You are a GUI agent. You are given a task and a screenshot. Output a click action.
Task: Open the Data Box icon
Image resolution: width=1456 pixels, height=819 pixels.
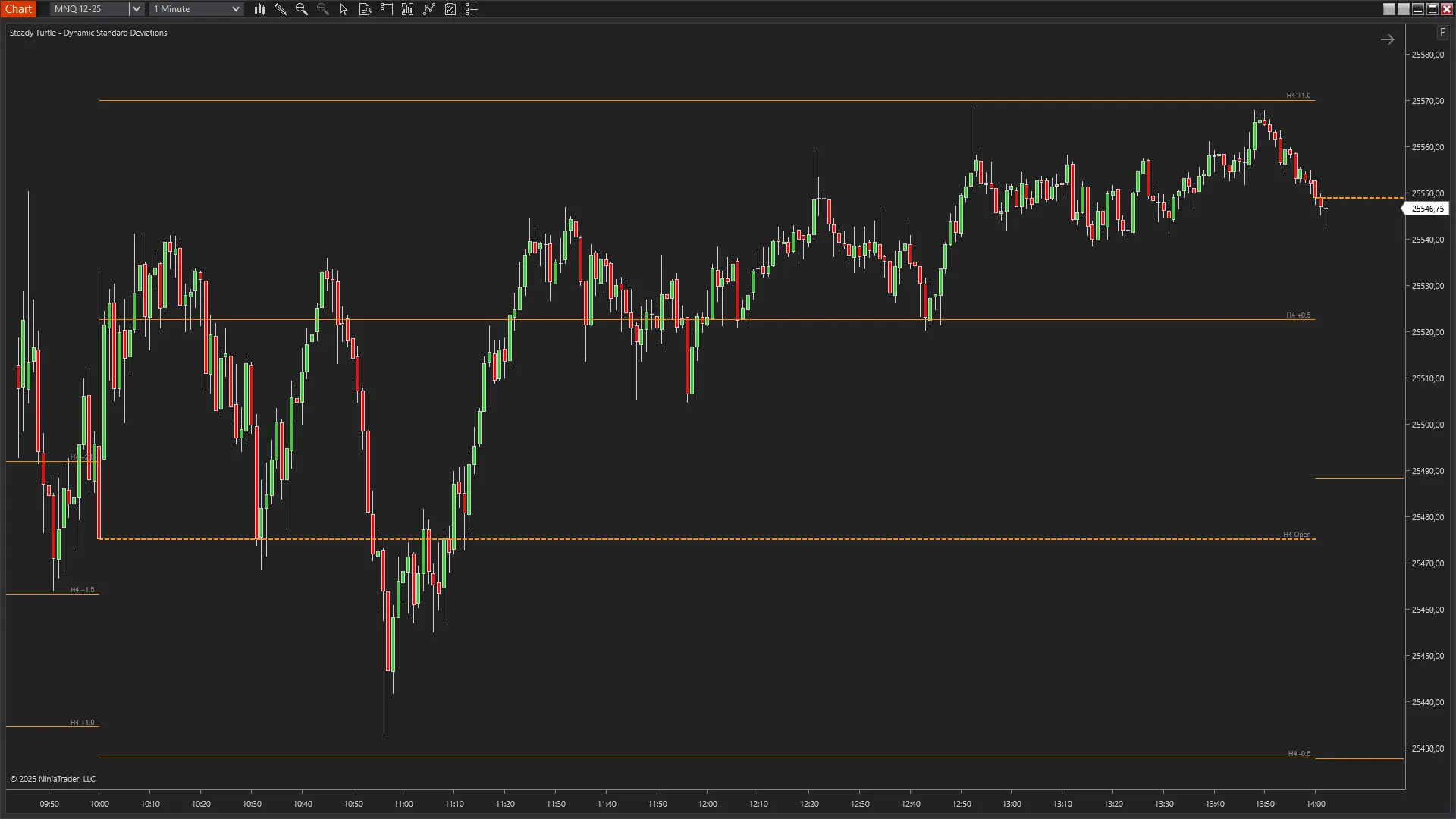click(x=365, y=9)
